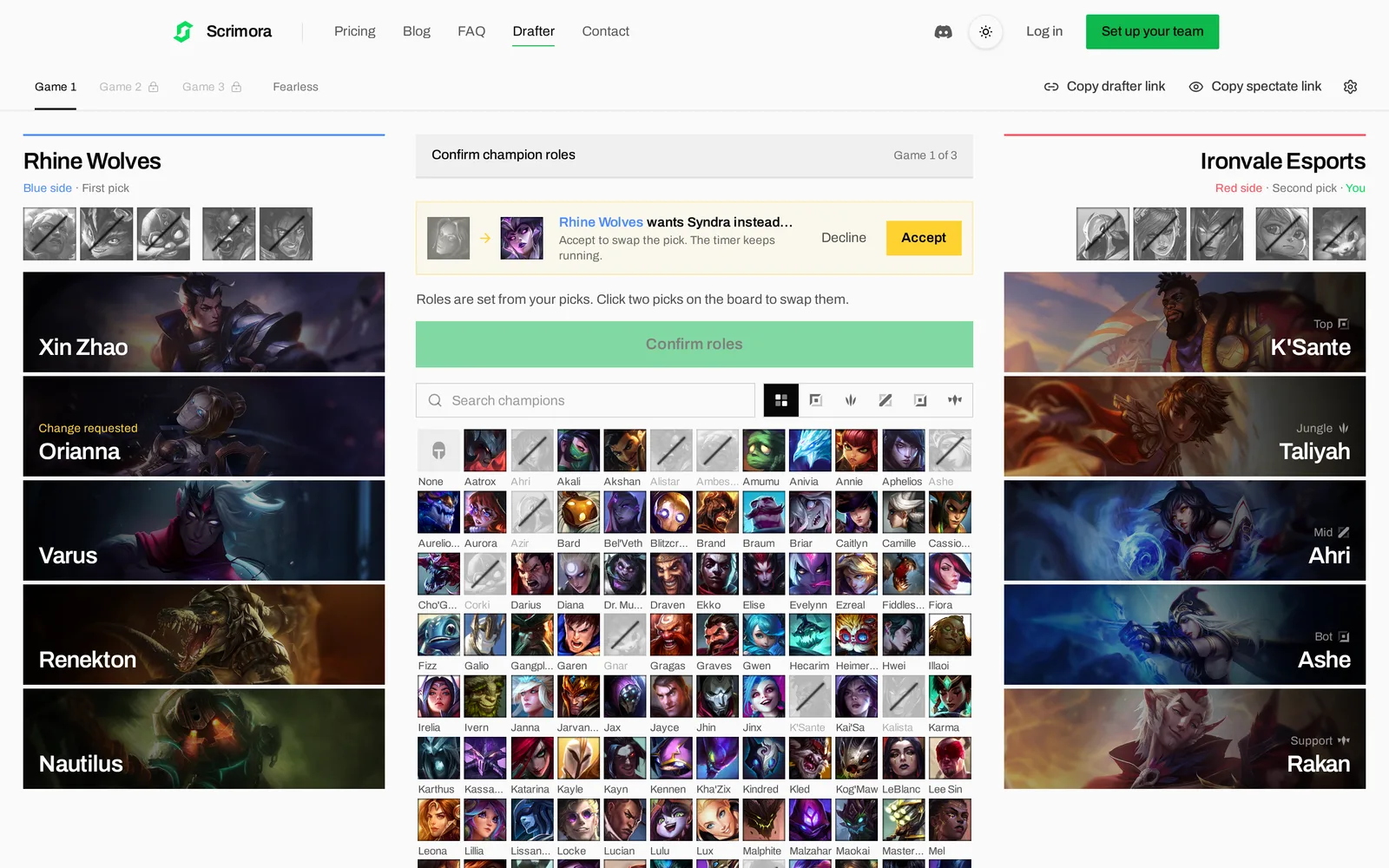Select Ezreal champion portrait
The width and height of the screenshot is (1389, 868).
pyautogui.click(x=857, y=574)
